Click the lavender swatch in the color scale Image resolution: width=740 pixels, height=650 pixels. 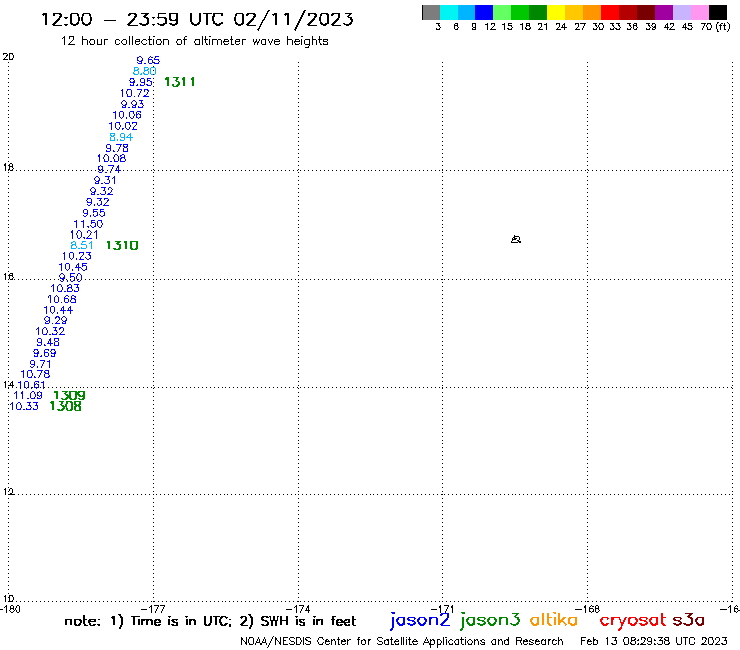pos(681,12)
